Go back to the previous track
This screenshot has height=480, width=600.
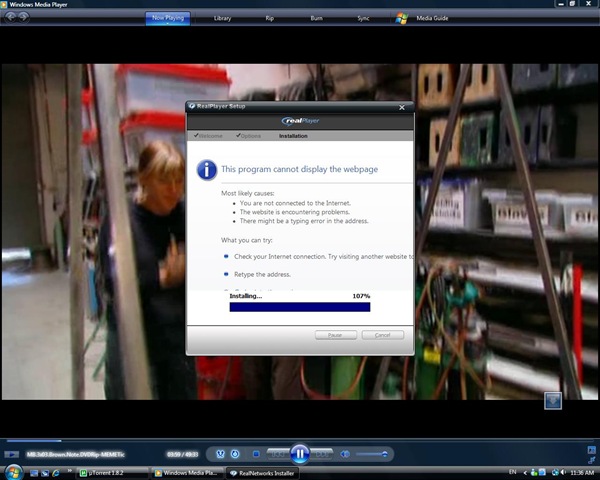coord(278,454)
